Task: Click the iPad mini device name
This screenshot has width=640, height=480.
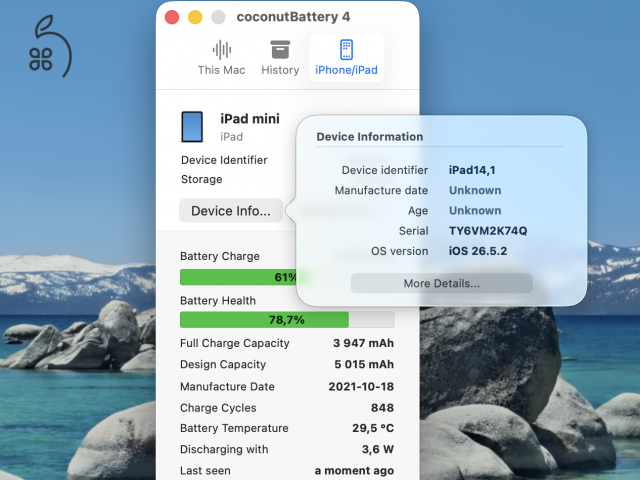Action: 250,119
